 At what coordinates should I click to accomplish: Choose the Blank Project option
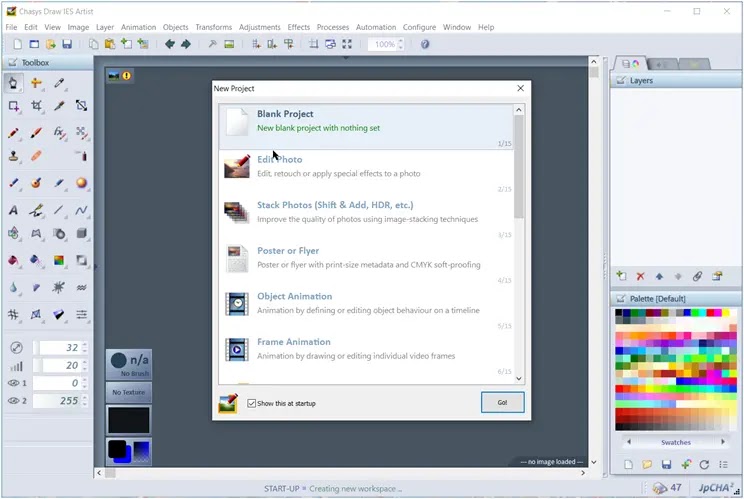[366, 126]
